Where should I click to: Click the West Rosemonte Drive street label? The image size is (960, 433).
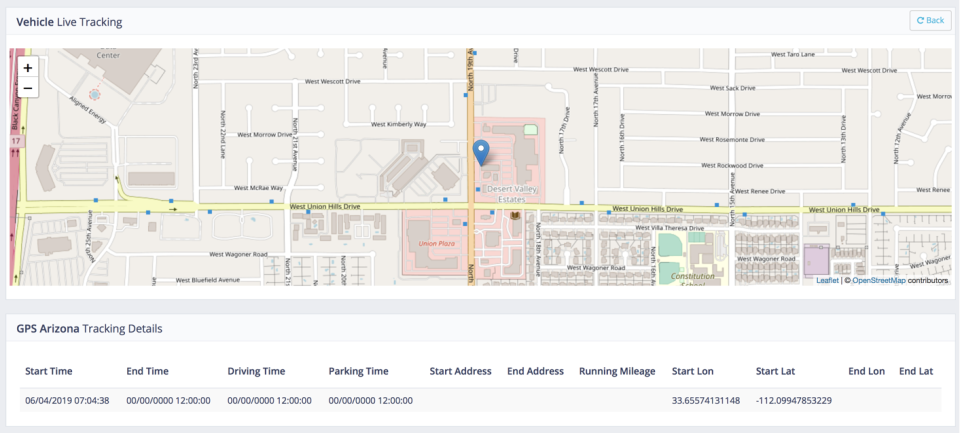732,140
